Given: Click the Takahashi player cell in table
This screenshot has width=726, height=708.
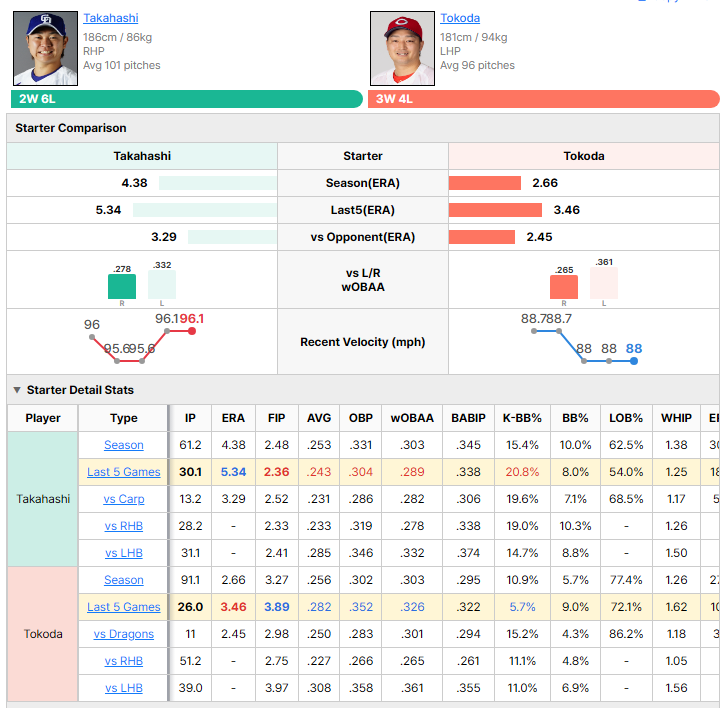Looking at the screenshot, I should pos(43,499).
